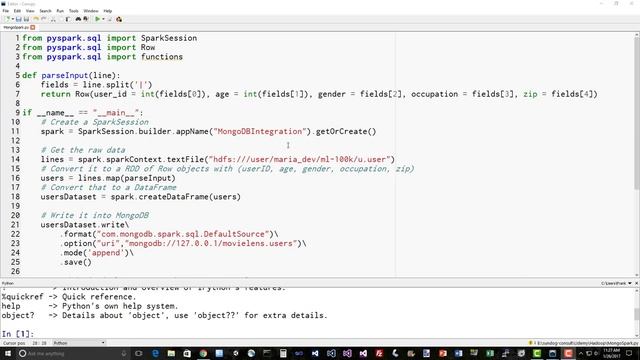640x360 pixels.
Task: Click the '# Write it into MongoDB' comment
Action: [95, 216]
